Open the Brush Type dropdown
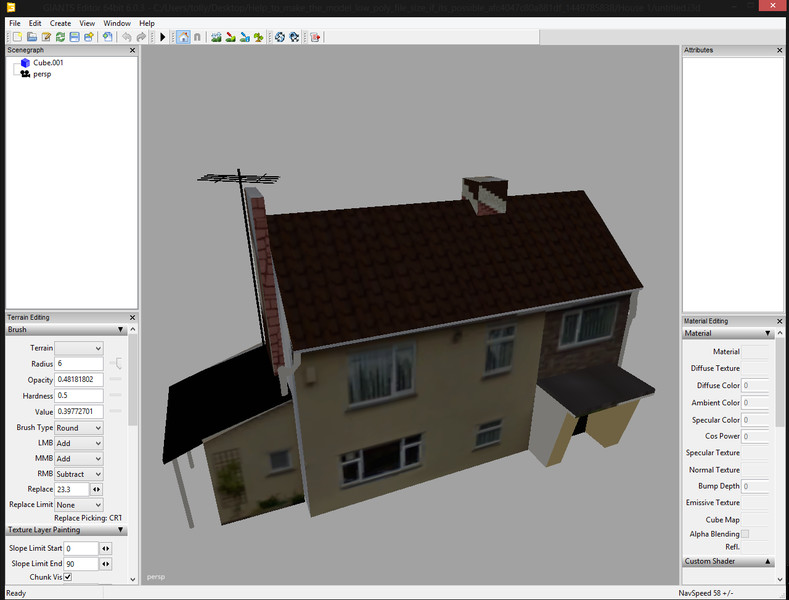Image resolution: width=789 pixels, height=600 pixels. tap(79, 428)
